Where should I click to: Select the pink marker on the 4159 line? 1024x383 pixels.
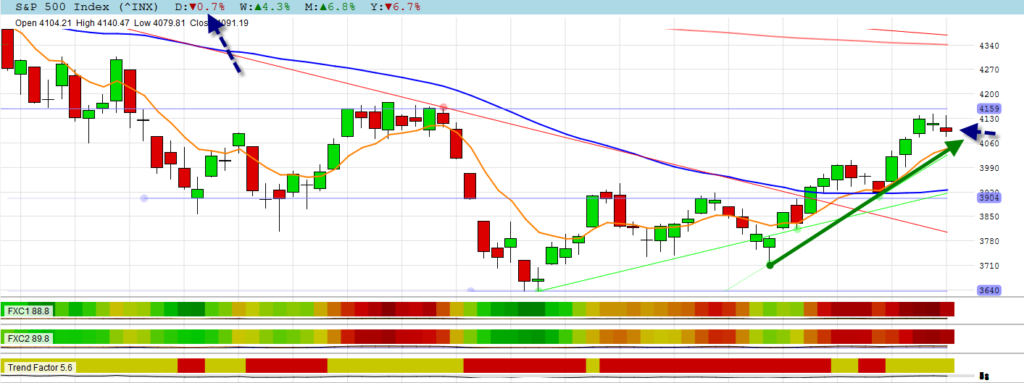click(443, 107)
